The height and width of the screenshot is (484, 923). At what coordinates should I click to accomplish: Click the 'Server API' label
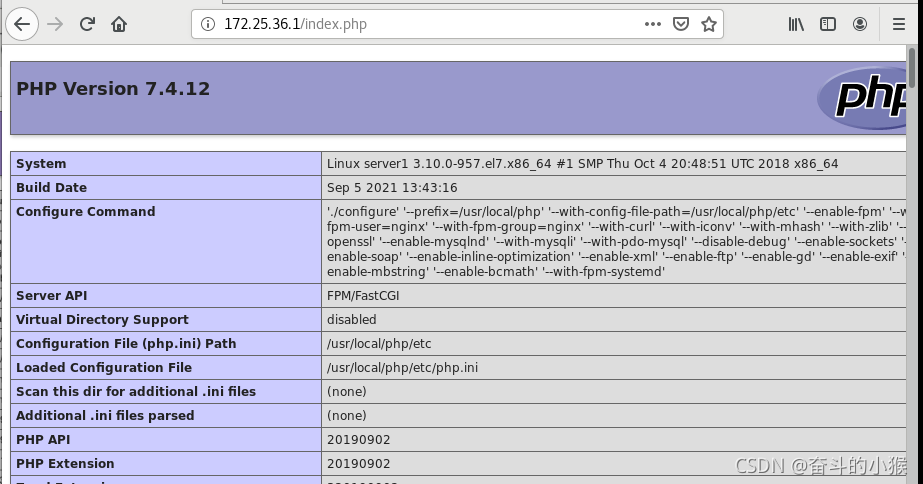[x=51, y=296]
